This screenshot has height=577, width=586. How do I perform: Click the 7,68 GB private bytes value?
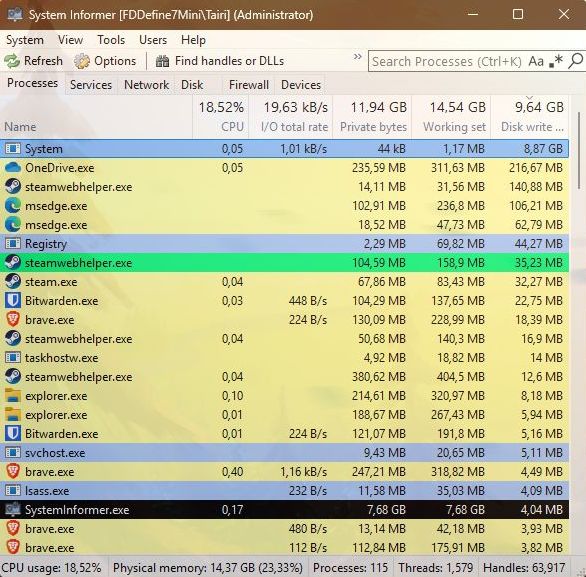click(x=386, y=509)
